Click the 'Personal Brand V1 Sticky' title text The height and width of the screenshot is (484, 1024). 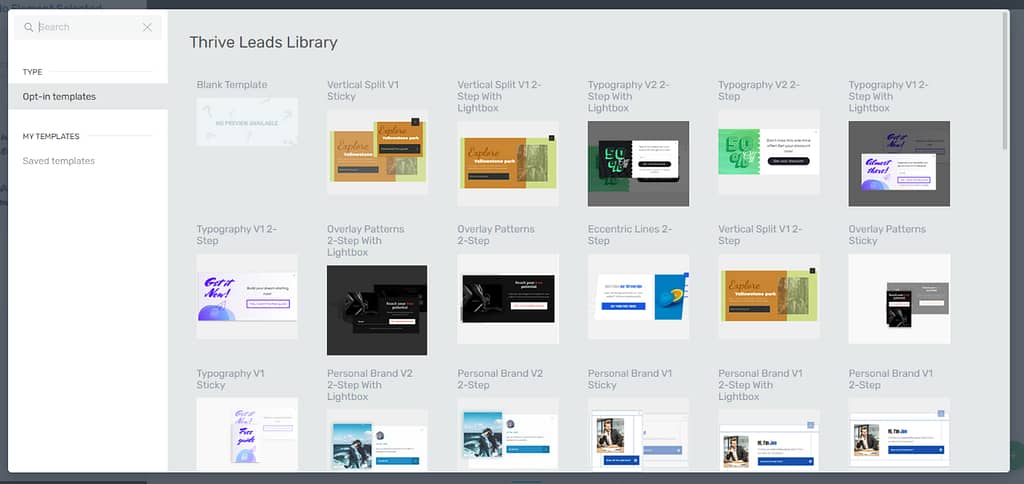click(x=630, y=379)
